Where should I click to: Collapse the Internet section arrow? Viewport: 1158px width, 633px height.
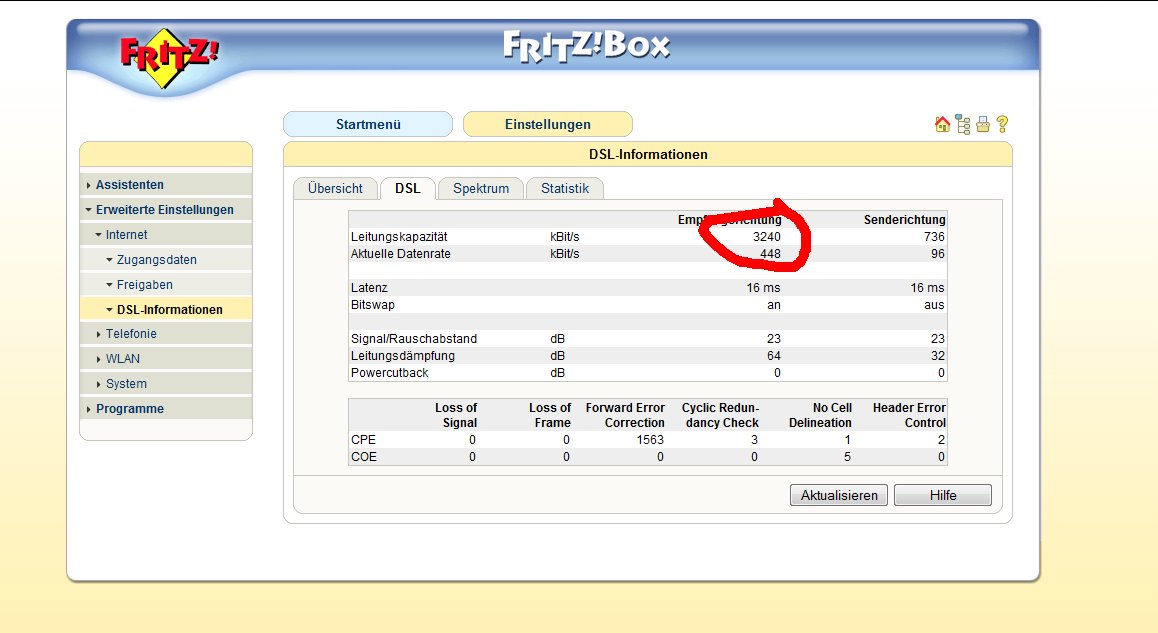coord(98,235)
